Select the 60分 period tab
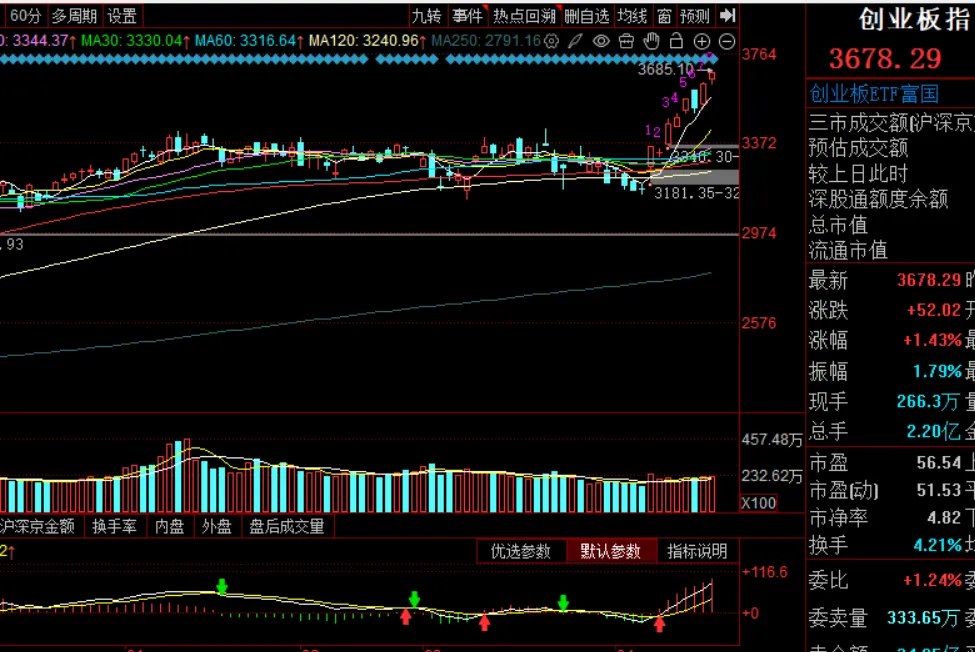Screen dimensions: 975x652 click(25, 16)
